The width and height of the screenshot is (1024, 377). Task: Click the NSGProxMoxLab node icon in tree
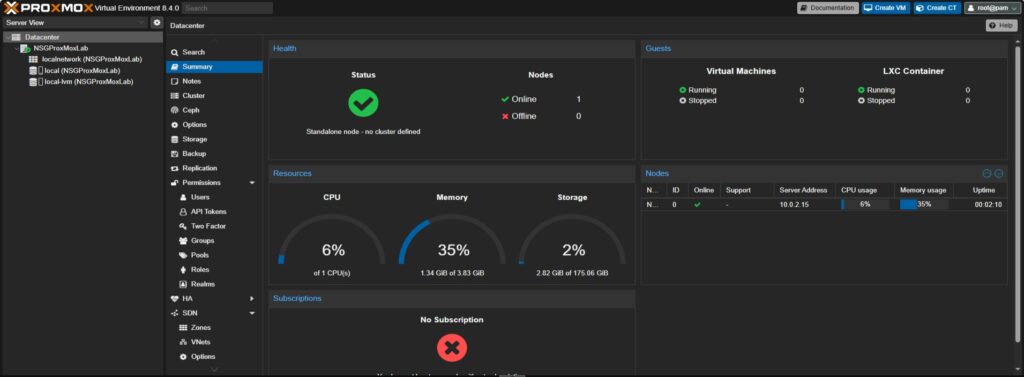tap(25, 48)
